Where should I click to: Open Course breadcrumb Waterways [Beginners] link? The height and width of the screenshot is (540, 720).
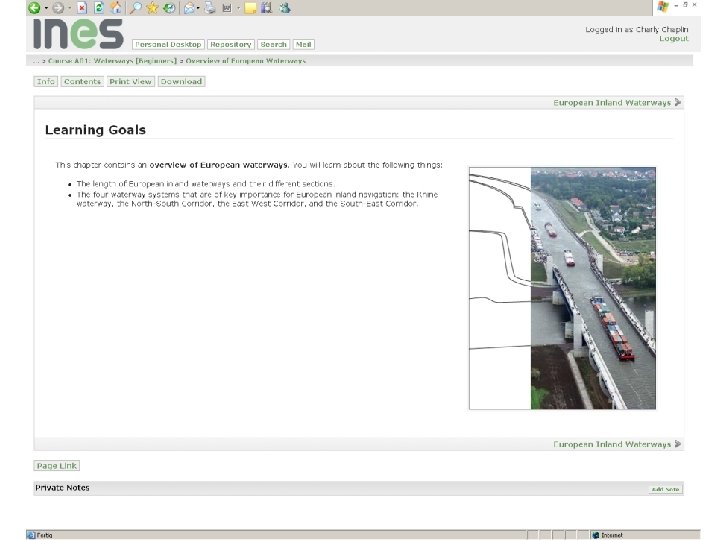(112, 61)
